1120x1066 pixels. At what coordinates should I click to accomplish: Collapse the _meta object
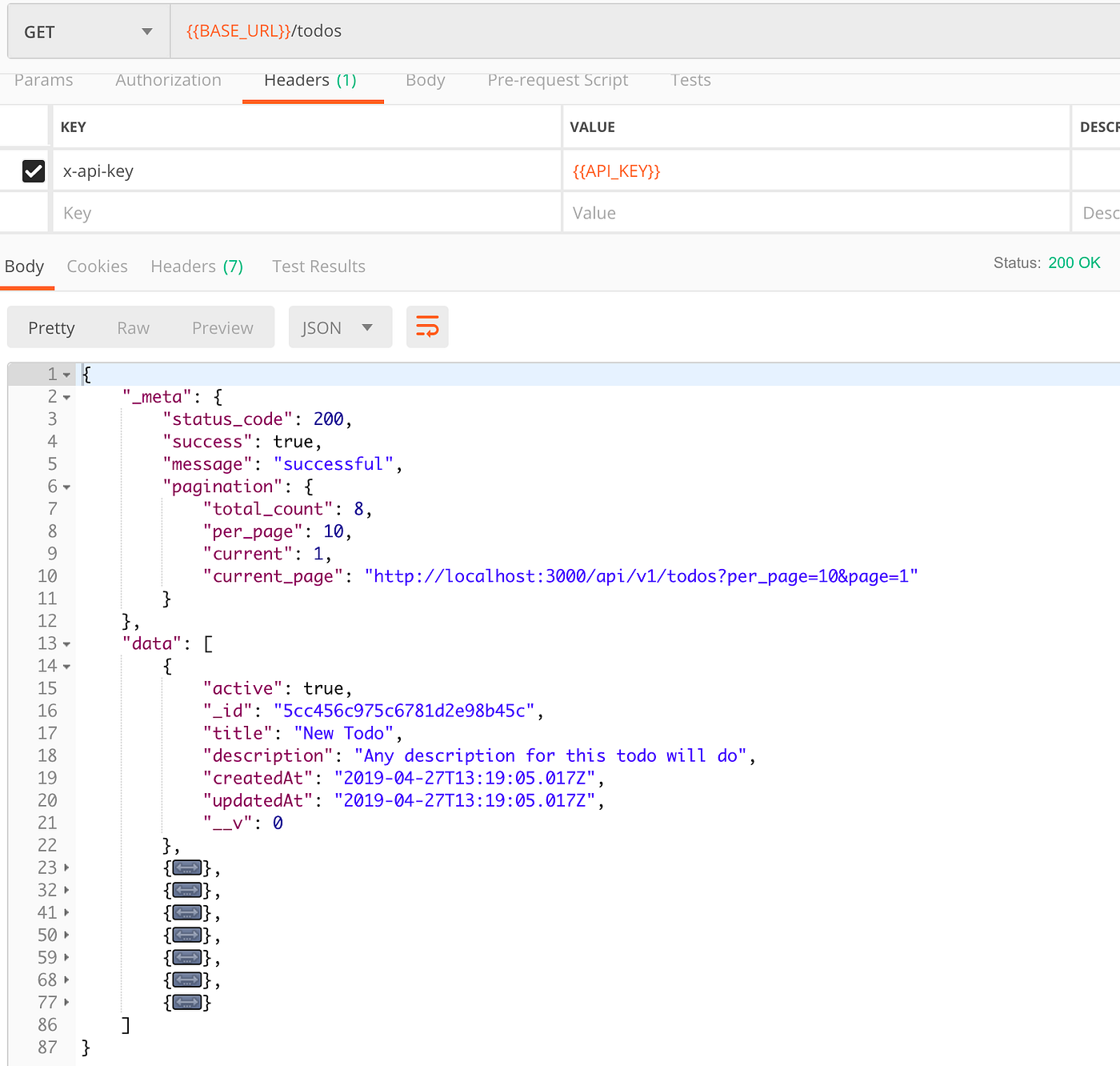[x=65, y=396]
